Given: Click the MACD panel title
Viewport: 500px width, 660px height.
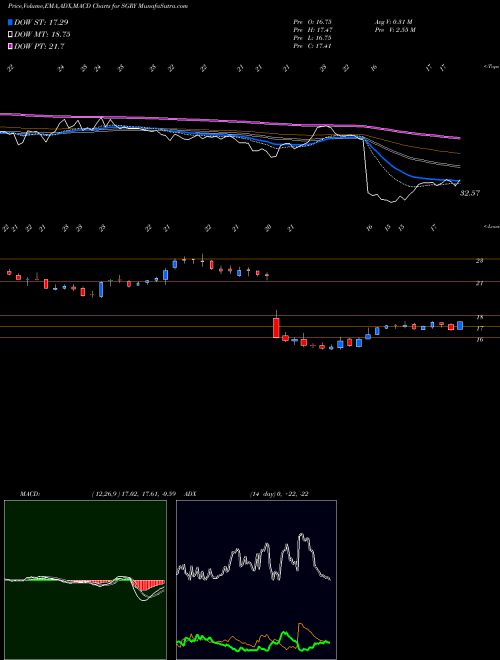Looking at the screenshot, I should [x=30, y=494].
